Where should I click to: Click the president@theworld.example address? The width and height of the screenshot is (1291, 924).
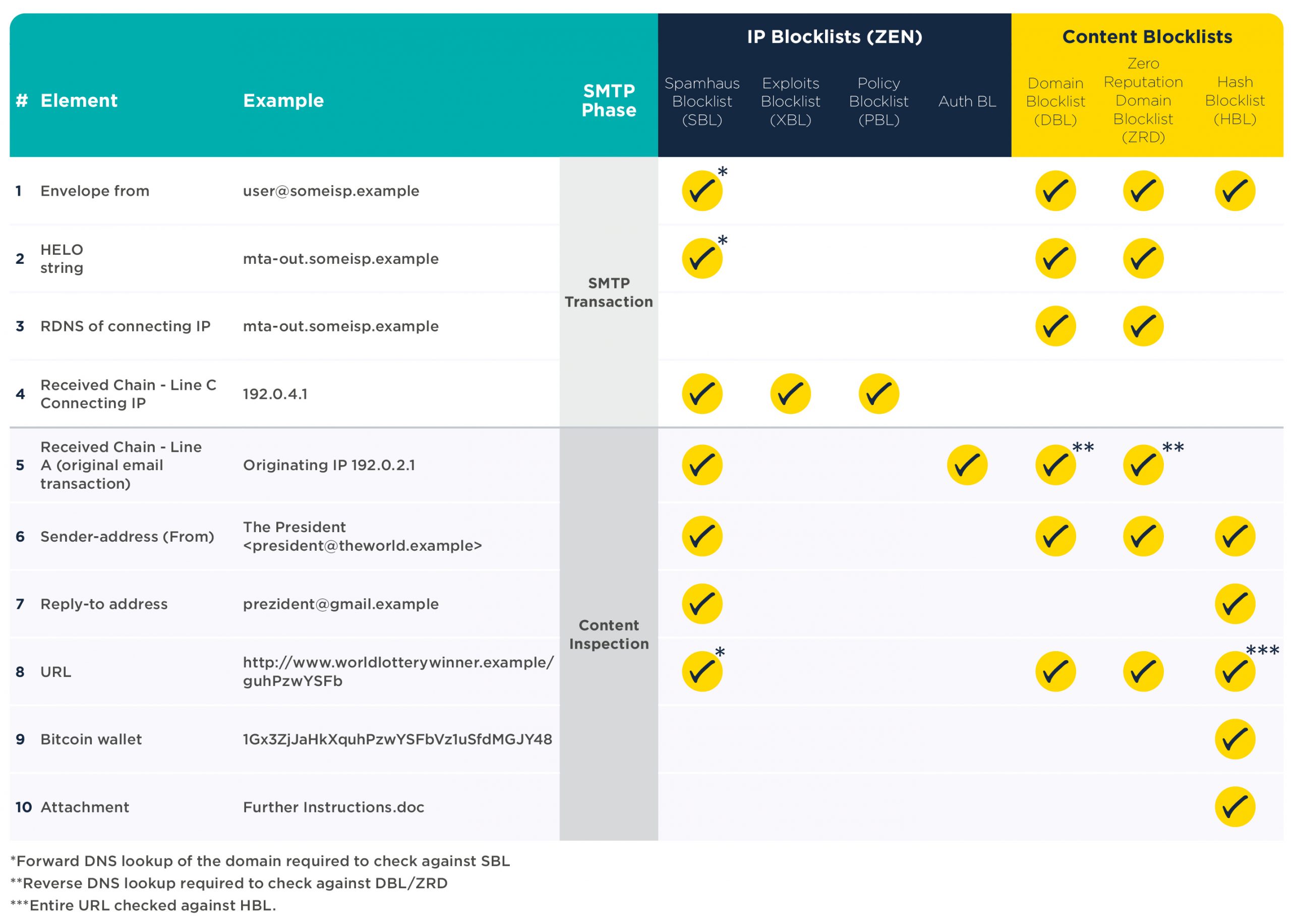(362, 546)
